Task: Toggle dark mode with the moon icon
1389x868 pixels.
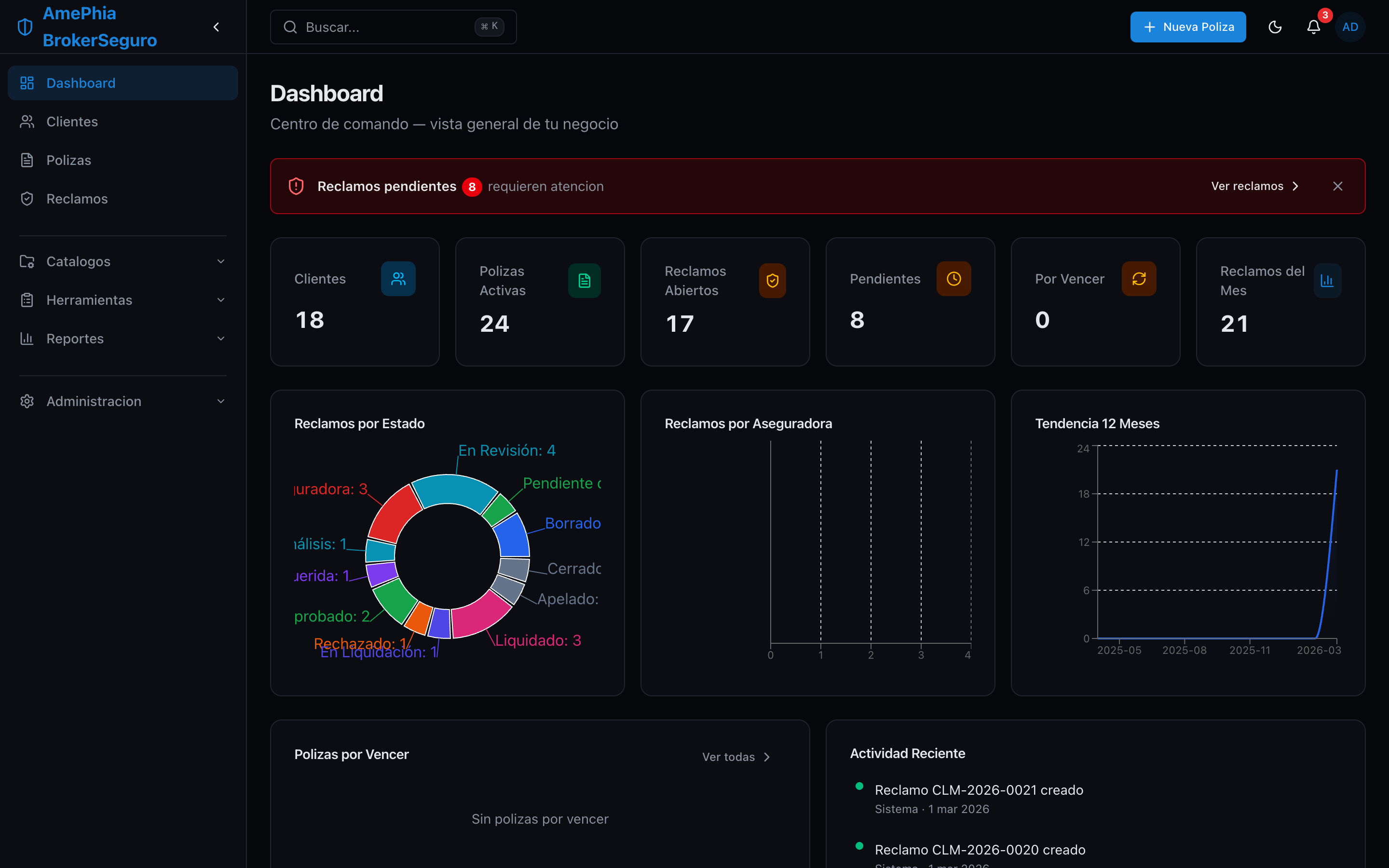Action: [1275, 27]
